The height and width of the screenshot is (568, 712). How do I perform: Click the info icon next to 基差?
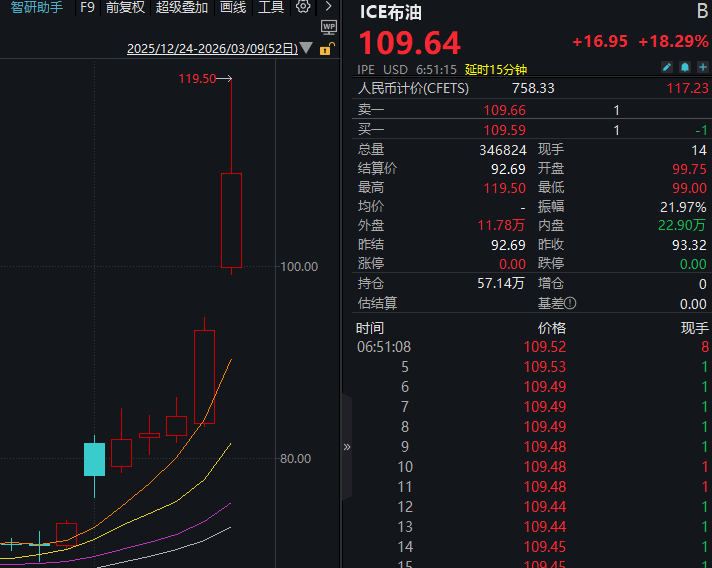point(570,303)
